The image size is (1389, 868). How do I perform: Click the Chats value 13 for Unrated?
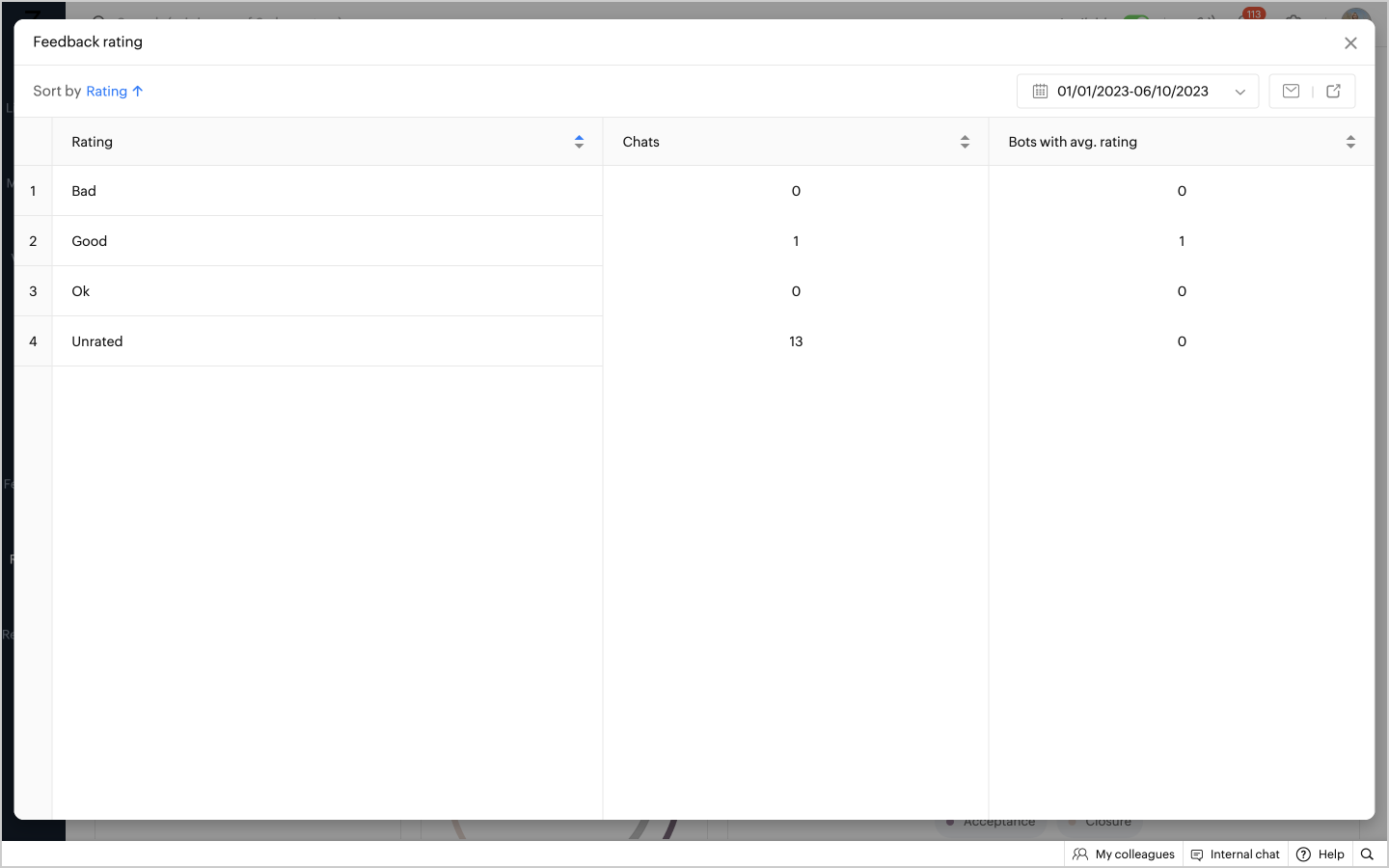[x=796, y=341]
